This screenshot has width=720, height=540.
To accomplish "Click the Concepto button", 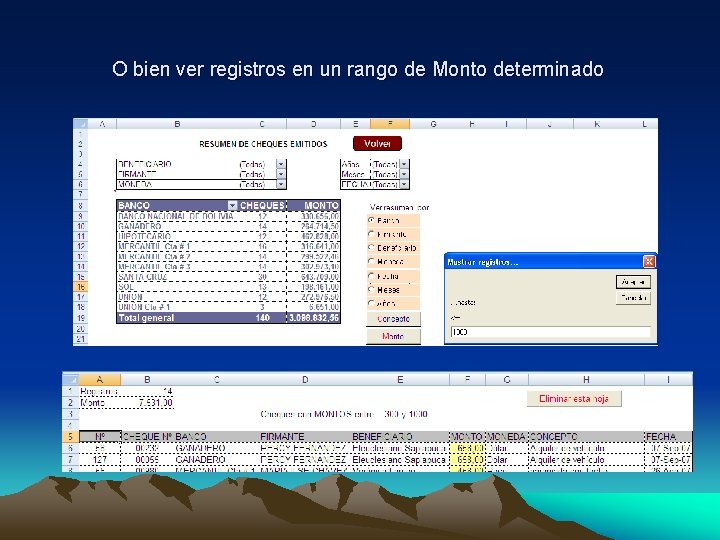I will (393, 319).
